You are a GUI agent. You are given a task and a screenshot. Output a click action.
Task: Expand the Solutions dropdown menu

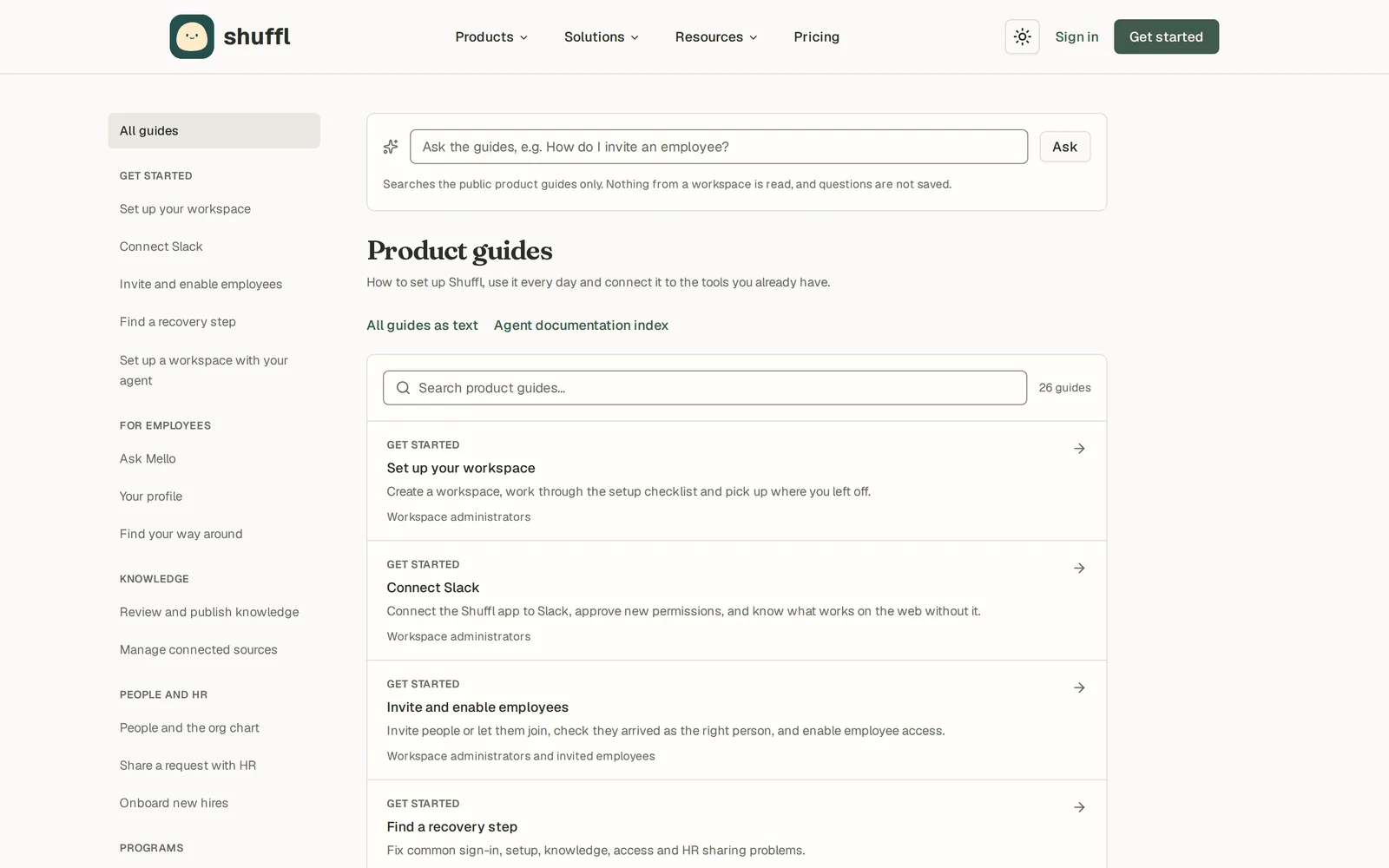[601, 36]
